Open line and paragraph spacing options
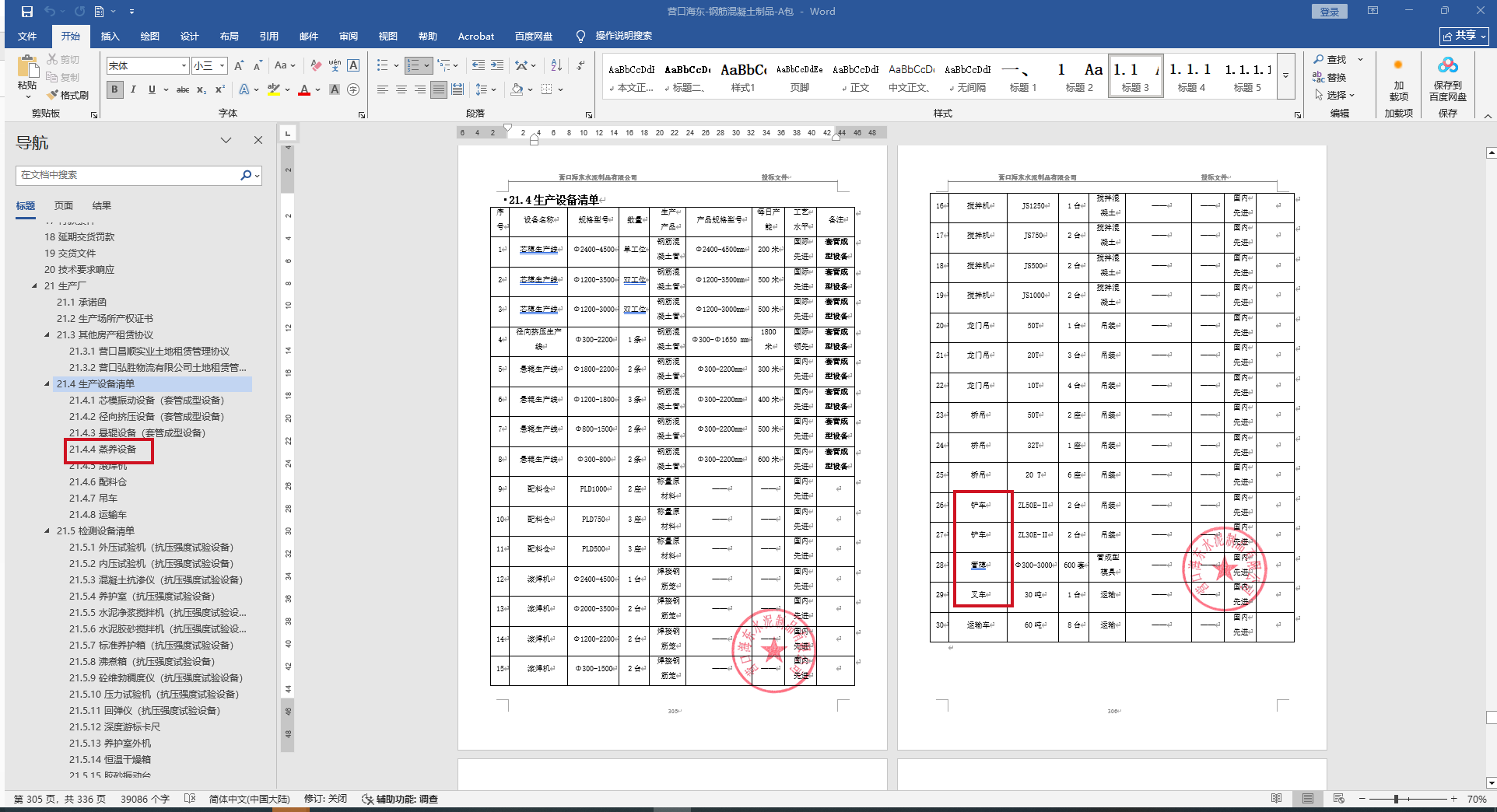The image size is (1497, 812). point(482,89)
